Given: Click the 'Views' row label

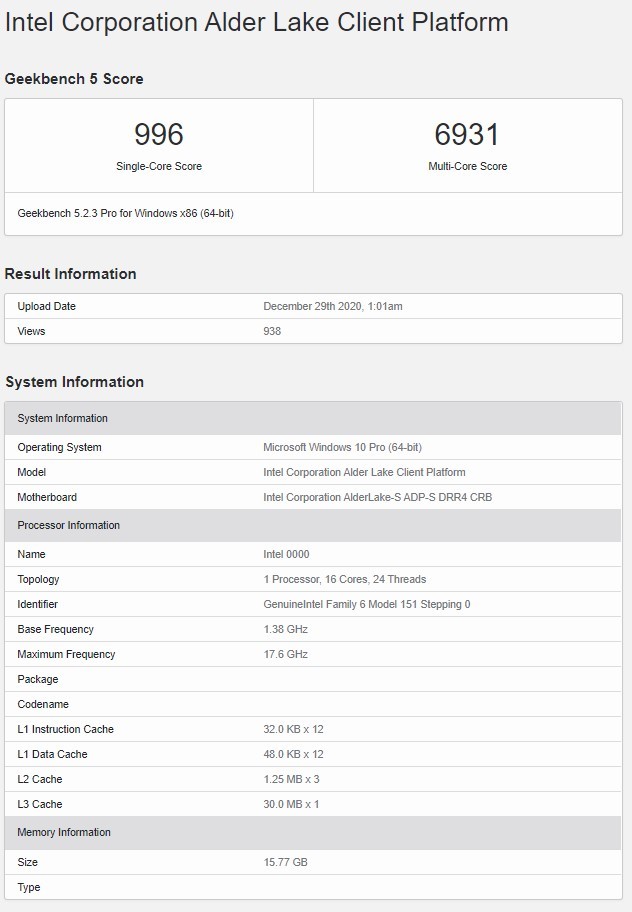Looking at the screenshot, I should click(31, 332).
